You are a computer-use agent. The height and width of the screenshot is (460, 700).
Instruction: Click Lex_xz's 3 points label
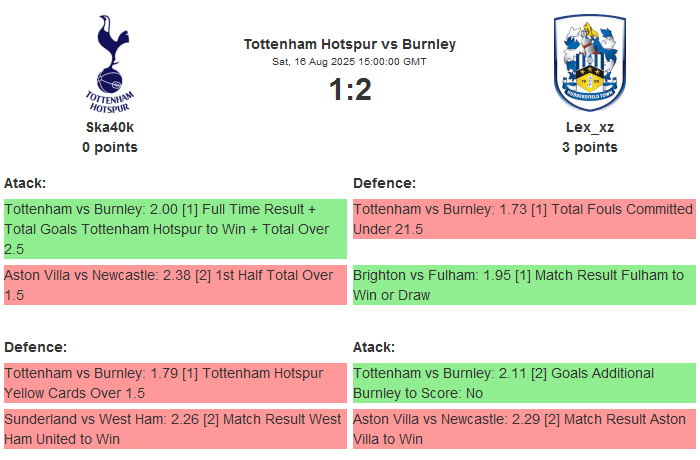coord(589,147)
